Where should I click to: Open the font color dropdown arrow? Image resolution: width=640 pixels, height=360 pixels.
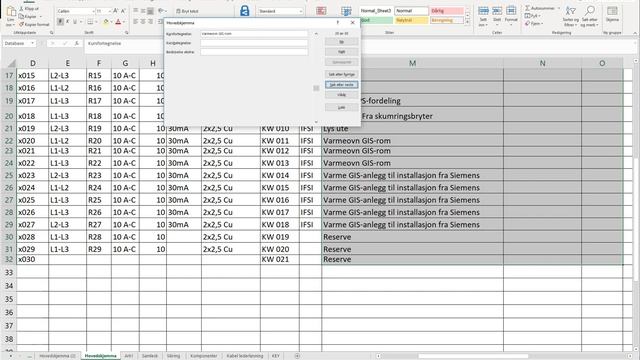click(124, 22)
